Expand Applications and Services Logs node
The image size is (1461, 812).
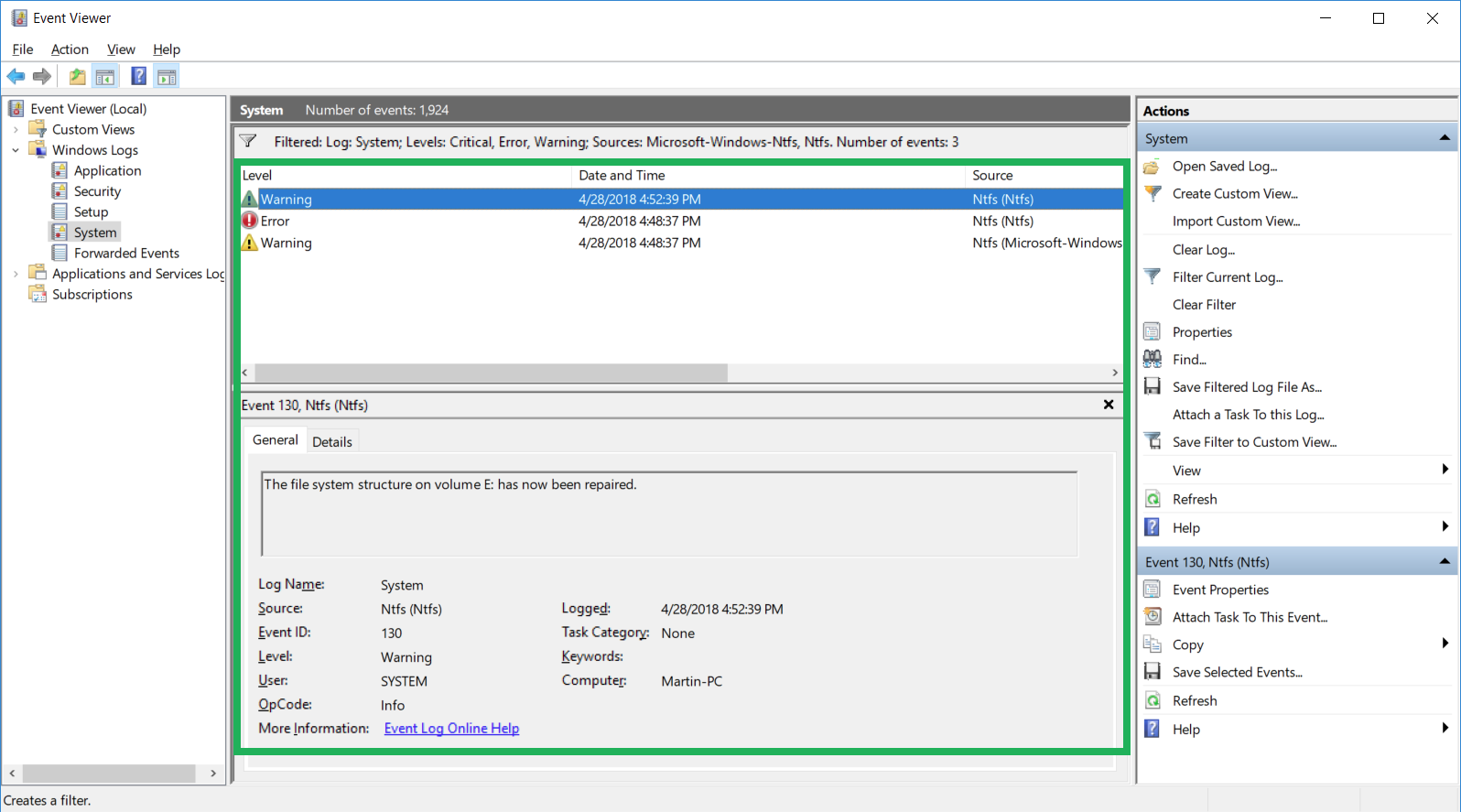pos(16,274)
